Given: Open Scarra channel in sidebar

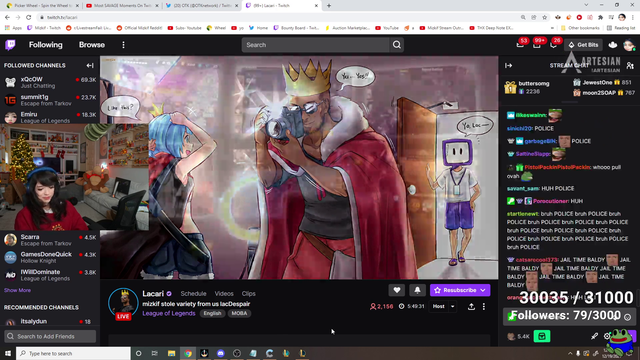Looking at the screenshot, I should [x=50, y=240].
